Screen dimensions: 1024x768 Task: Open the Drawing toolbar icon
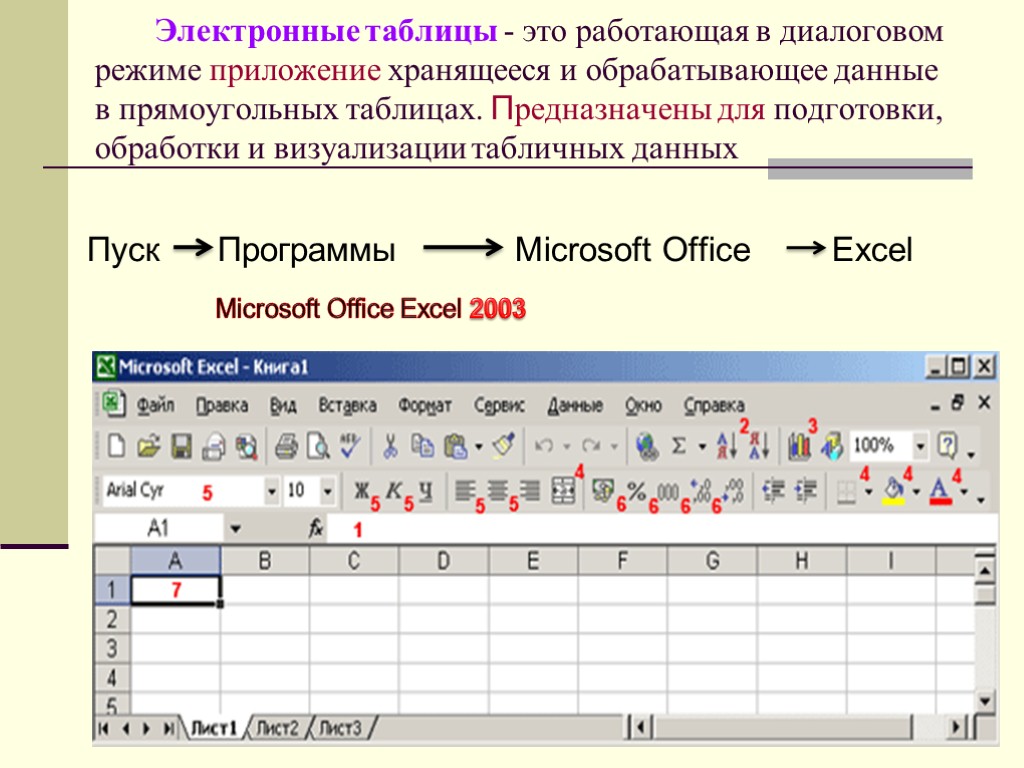pos(832,447)
